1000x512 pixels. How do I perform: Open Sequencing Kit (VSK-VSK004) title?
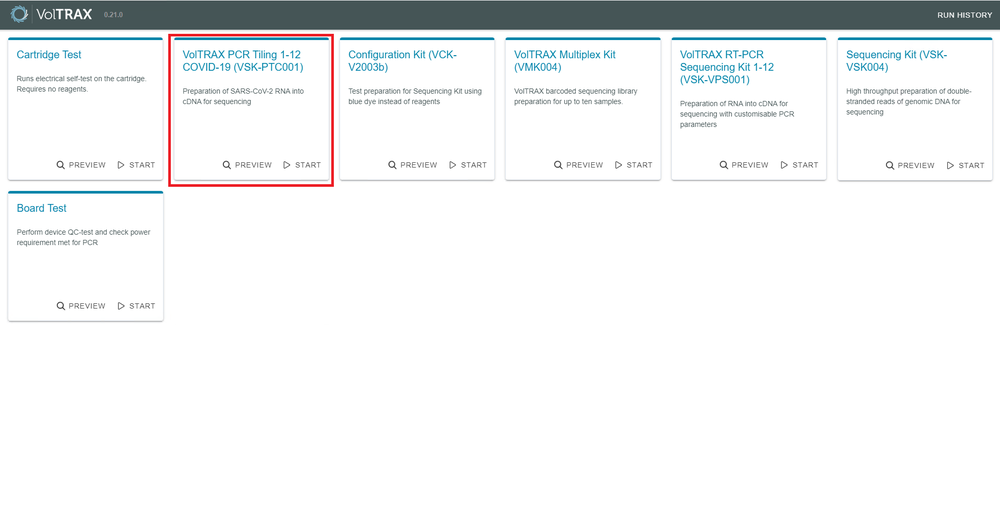coord(897,61)
